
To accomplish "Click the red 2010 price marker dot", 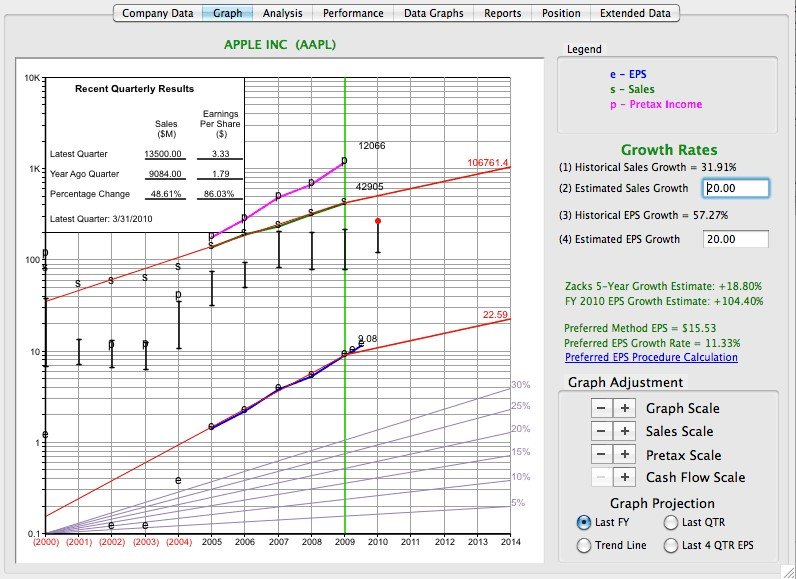I will click(378, 221).
